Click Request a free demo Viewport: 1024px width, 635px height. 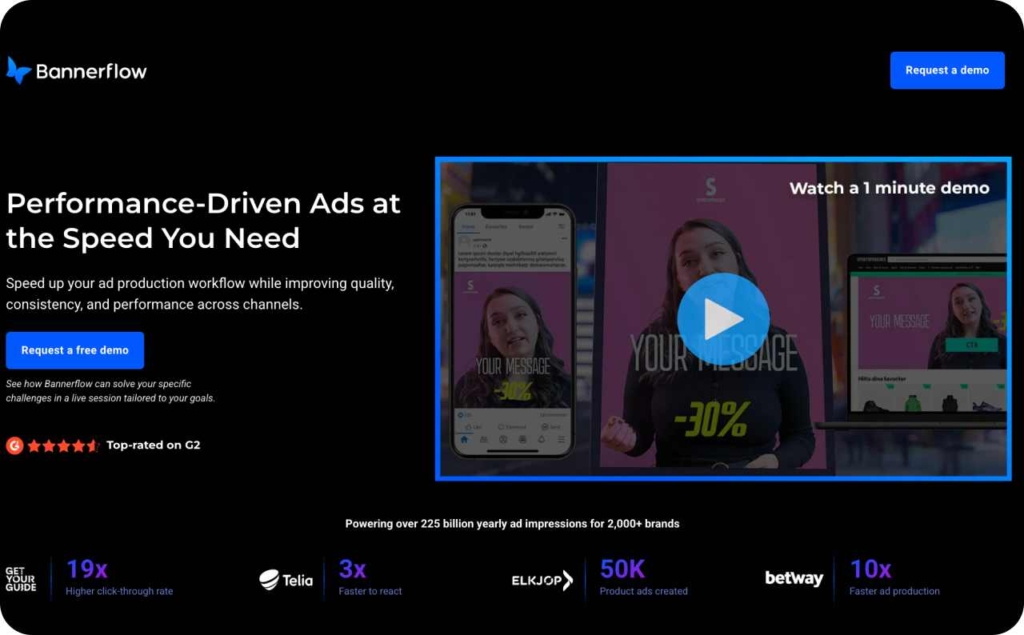(x=74, y=350)
